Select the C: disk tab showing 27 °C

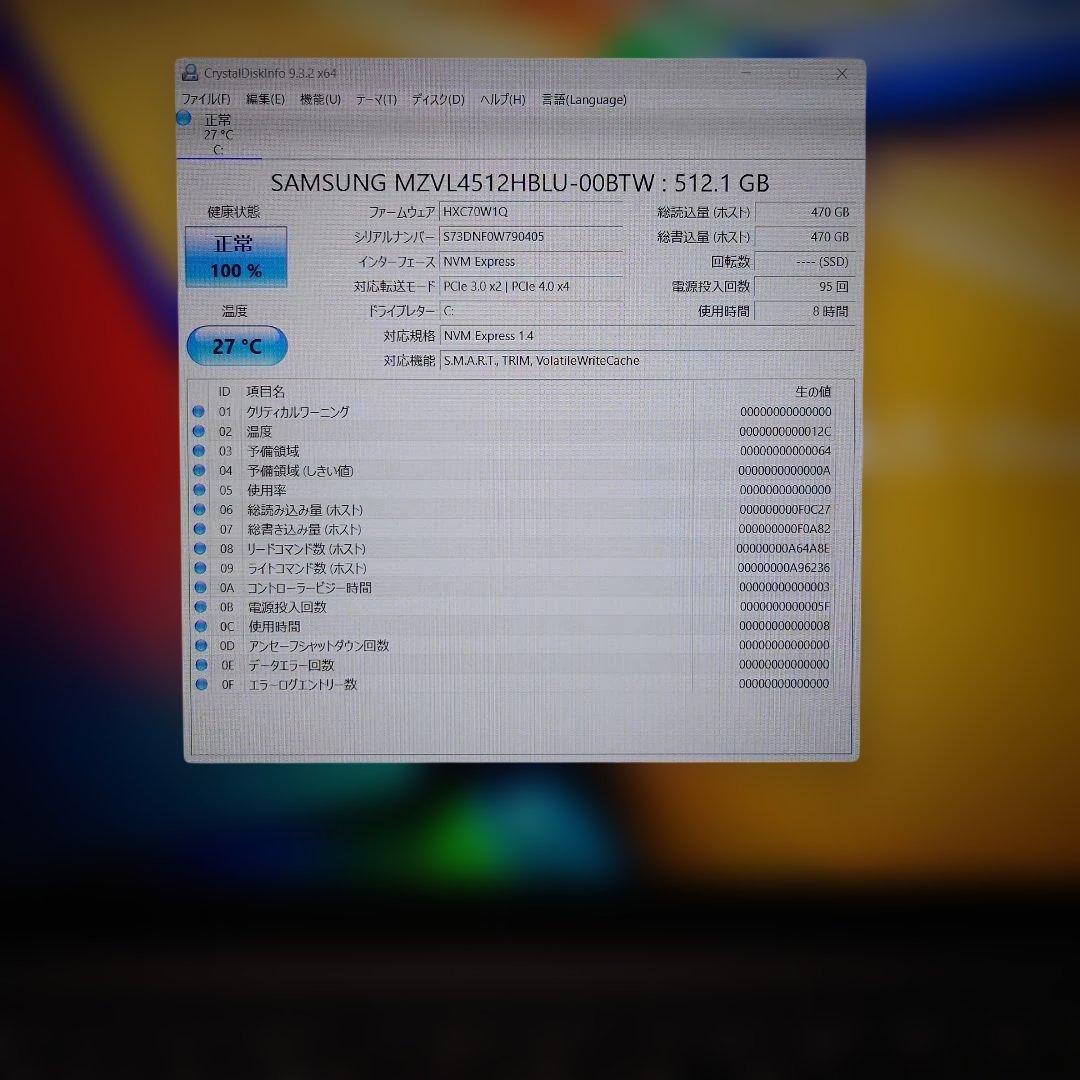(218, 134)
